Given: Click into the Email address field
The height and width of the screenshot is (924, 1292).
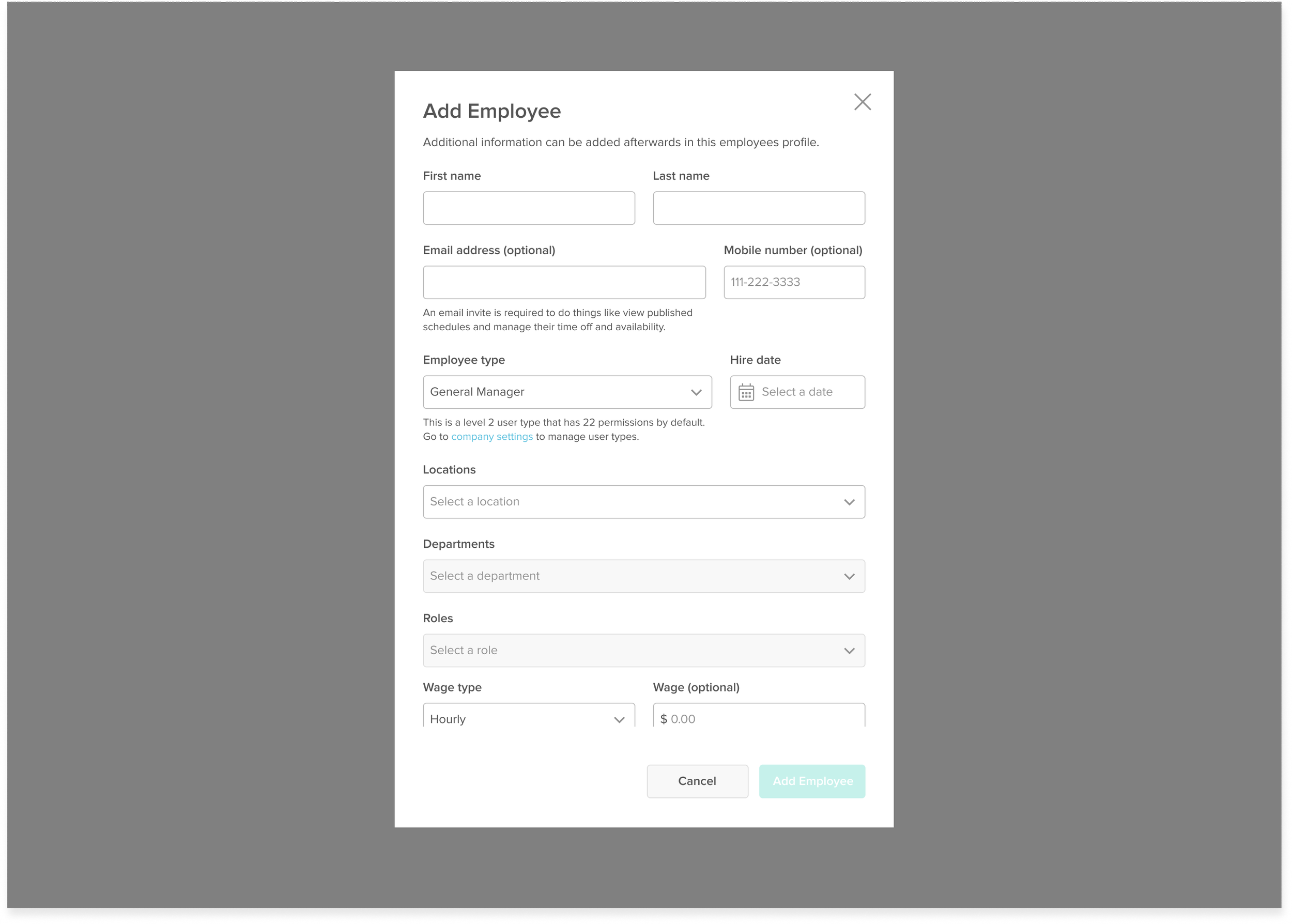Looking at the screenshot, I should pyautogui.click(x=564, y=282).
